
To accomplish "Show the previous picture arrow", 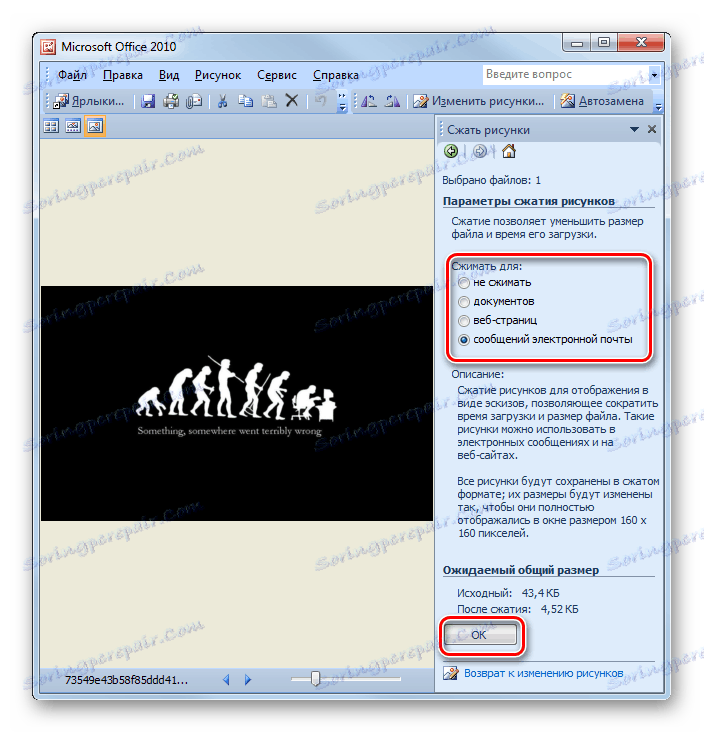I will pyautogui.click(x=226, y=680).
